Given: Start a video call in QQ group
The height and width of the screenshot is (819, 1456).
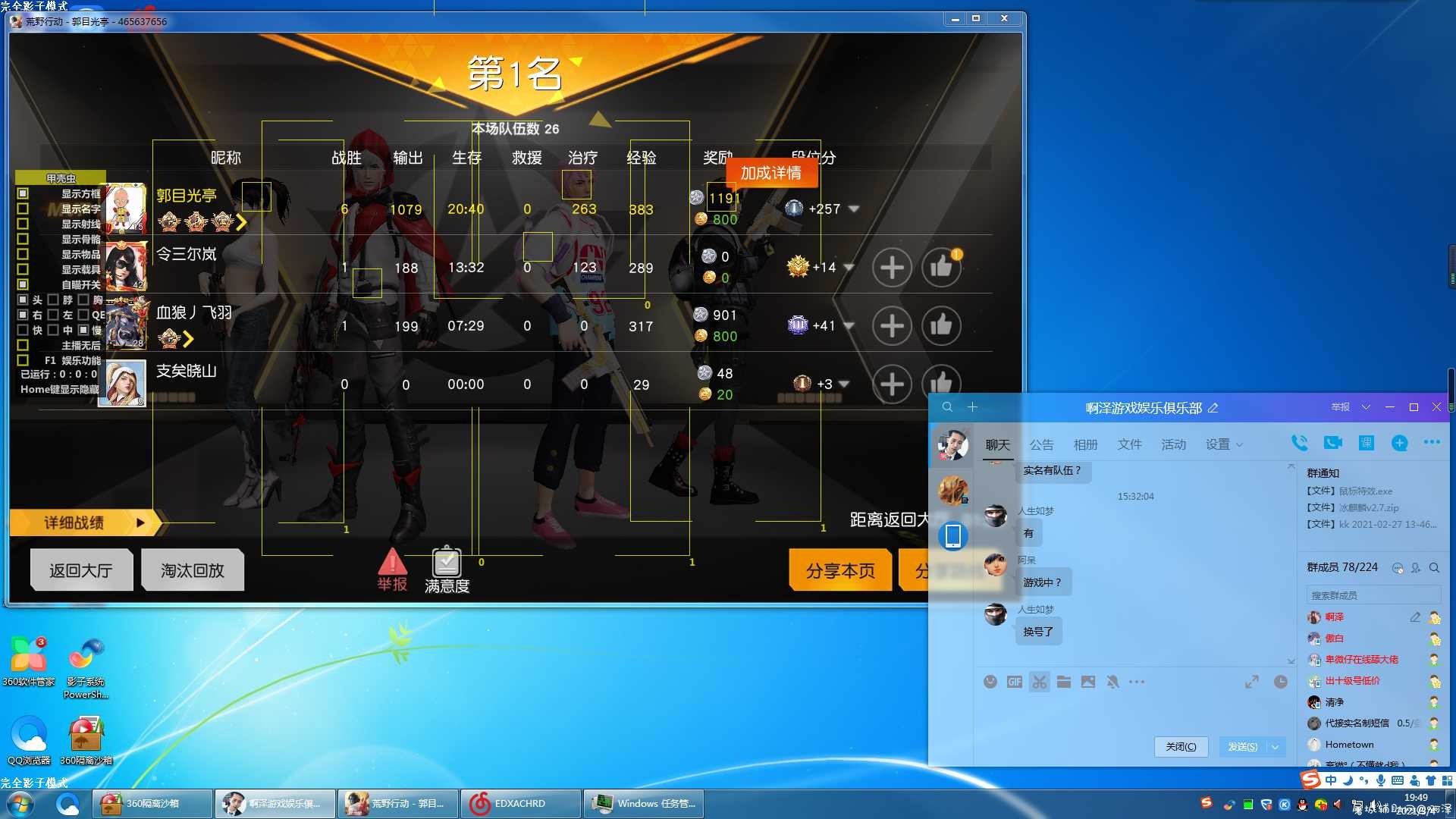Looking at the screenshot, I should (1332, 443).
